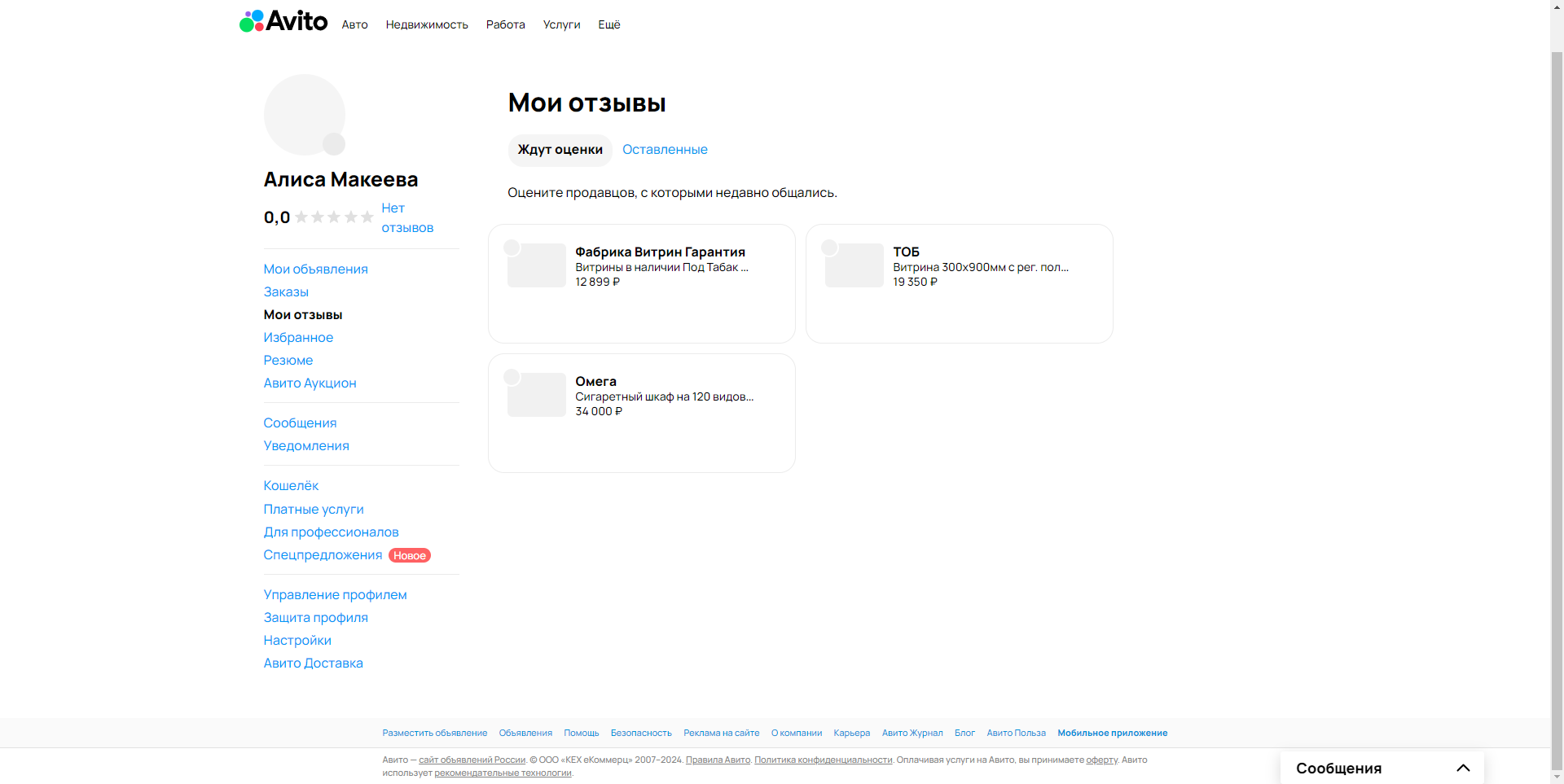
Task: Open сайт объявлений России footer link
Action: pos(472,760)
